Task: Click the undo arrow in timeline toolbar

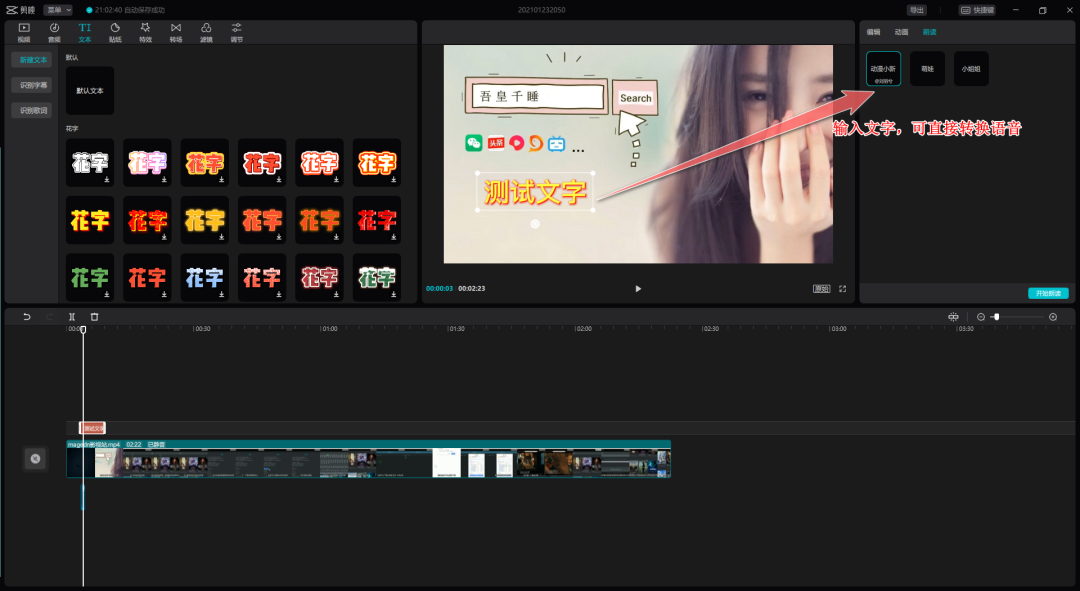Action: [x=27, y=317]
